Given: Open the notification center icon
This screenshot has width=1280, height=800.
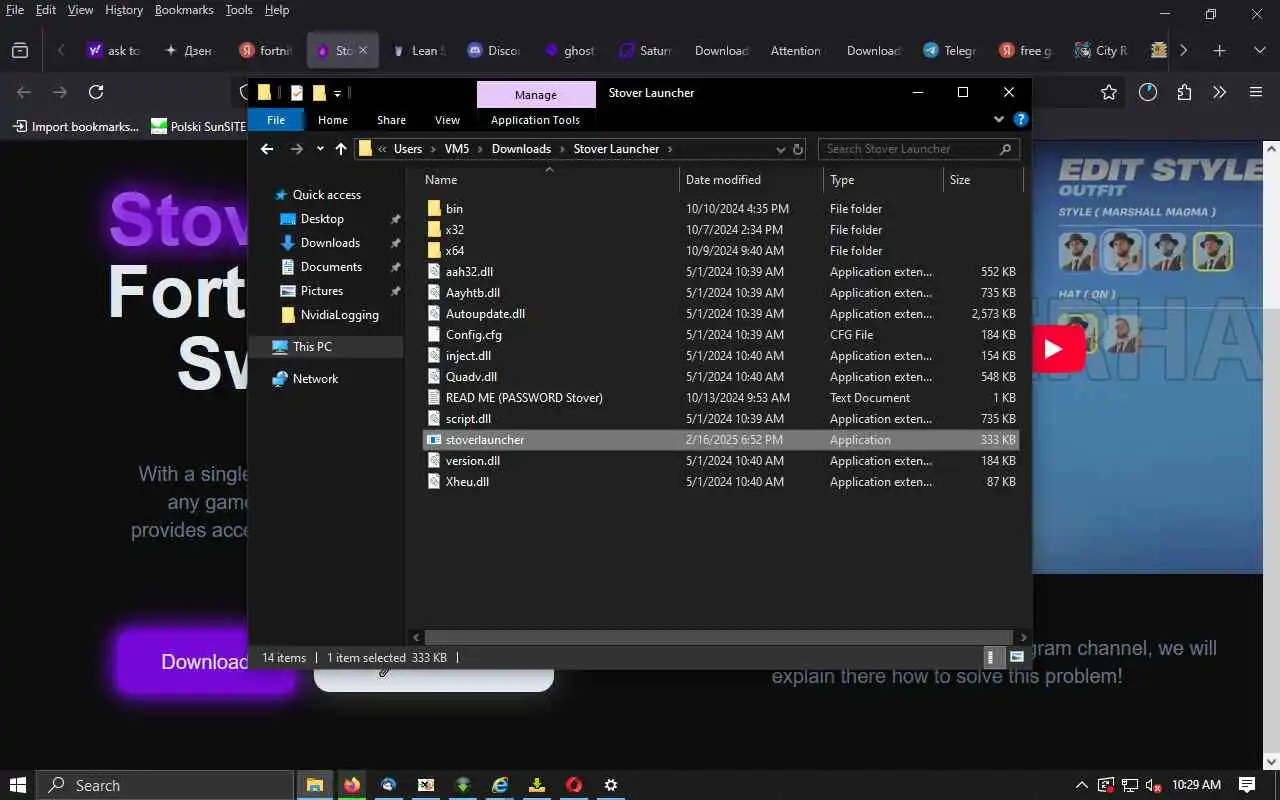Looking at the screenshot, I should (1247, 785).
